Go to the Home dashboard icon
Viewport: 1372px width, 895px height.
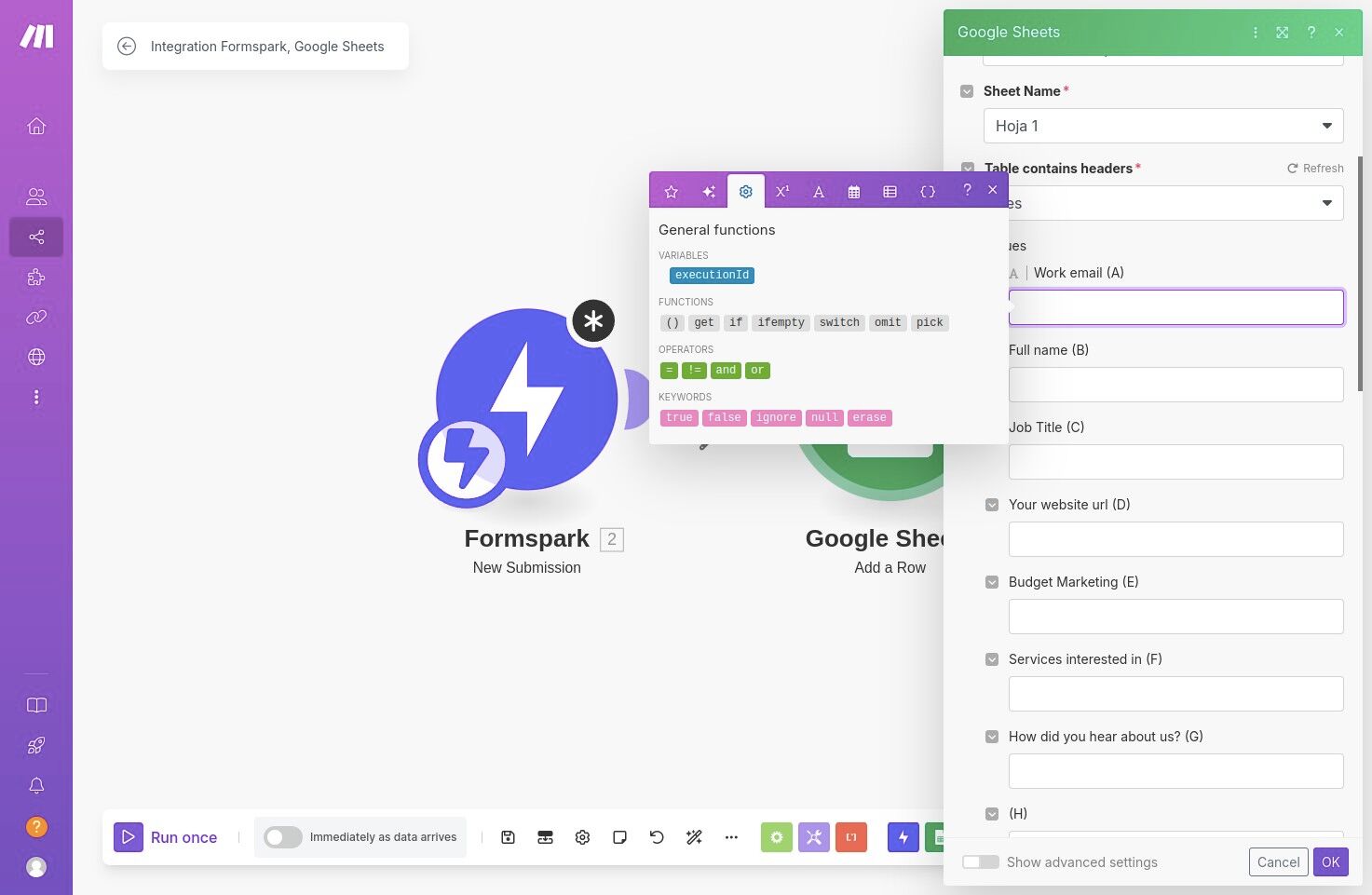click(36, 126)
